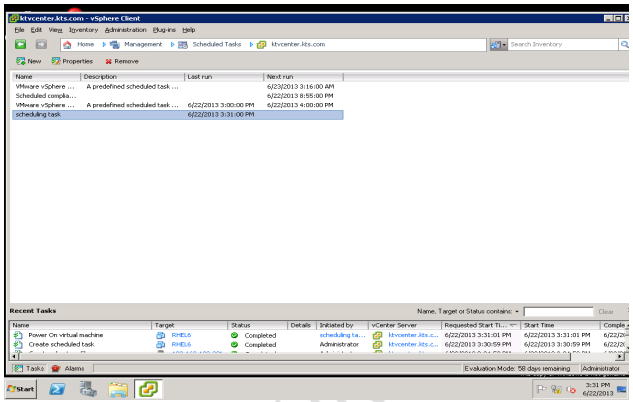The width and height of the screenshot is (633, 402).
Task: Sort recent tasks by Initiated by column
Action: pos(342,325)
